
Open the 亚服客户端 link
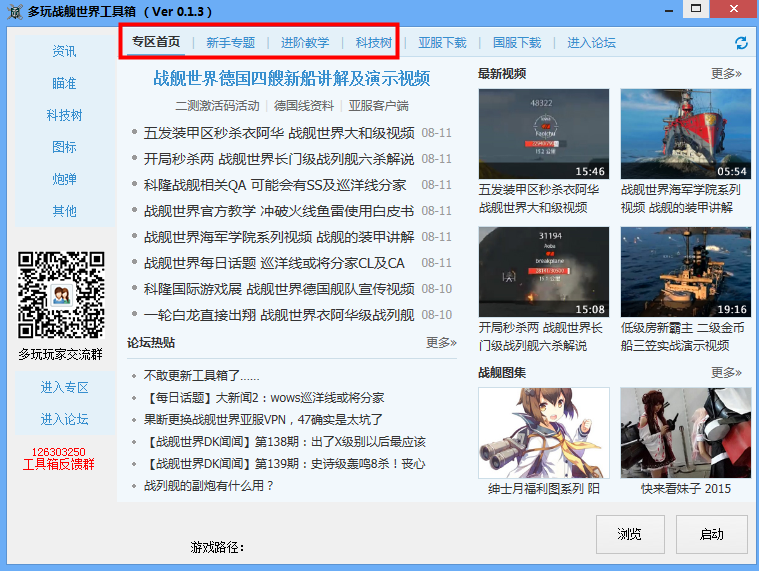click(x=379, y=105)
